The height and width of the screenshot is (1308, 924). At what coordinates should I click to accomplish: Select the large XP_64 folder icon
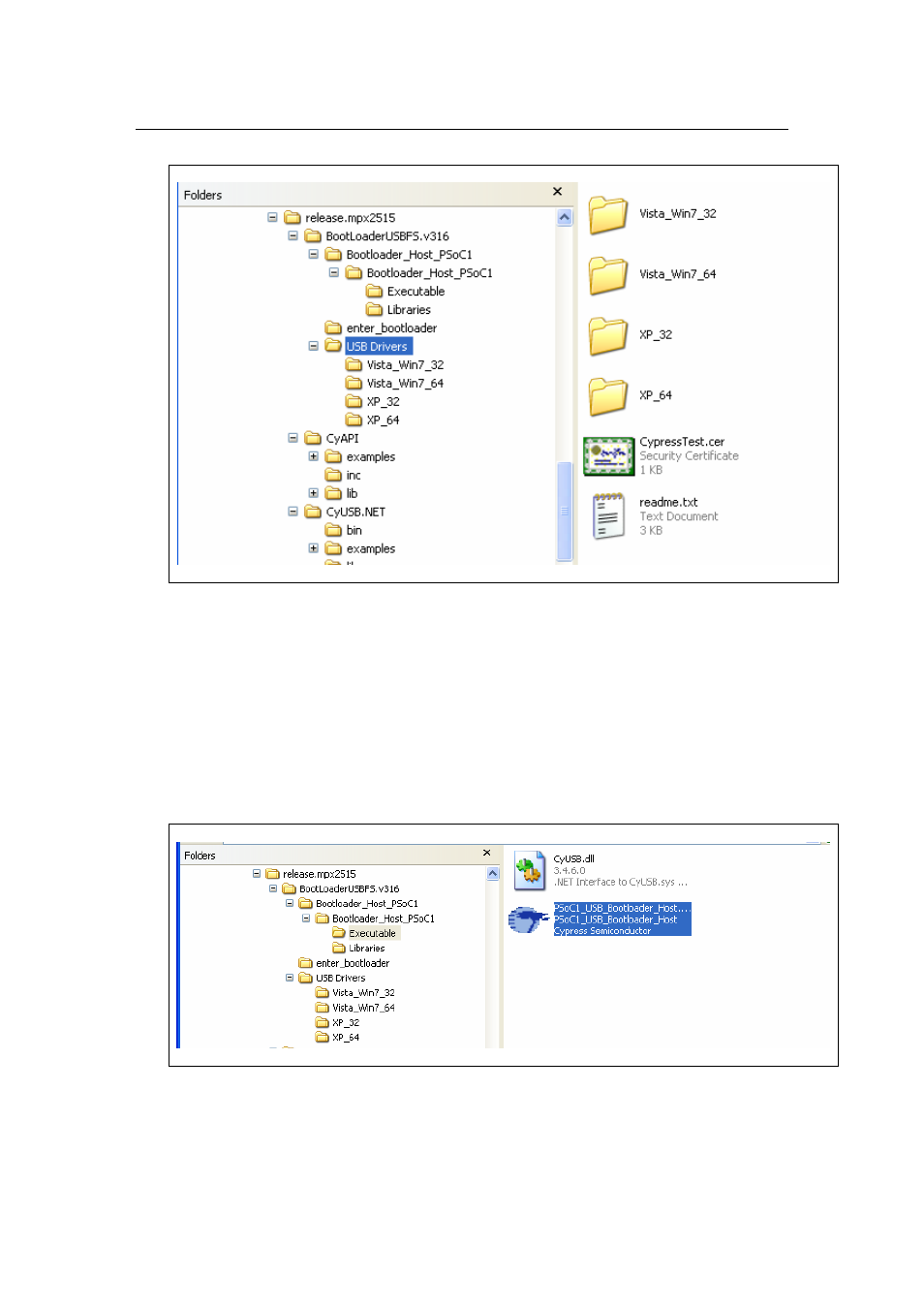click(x=608, y=396)
